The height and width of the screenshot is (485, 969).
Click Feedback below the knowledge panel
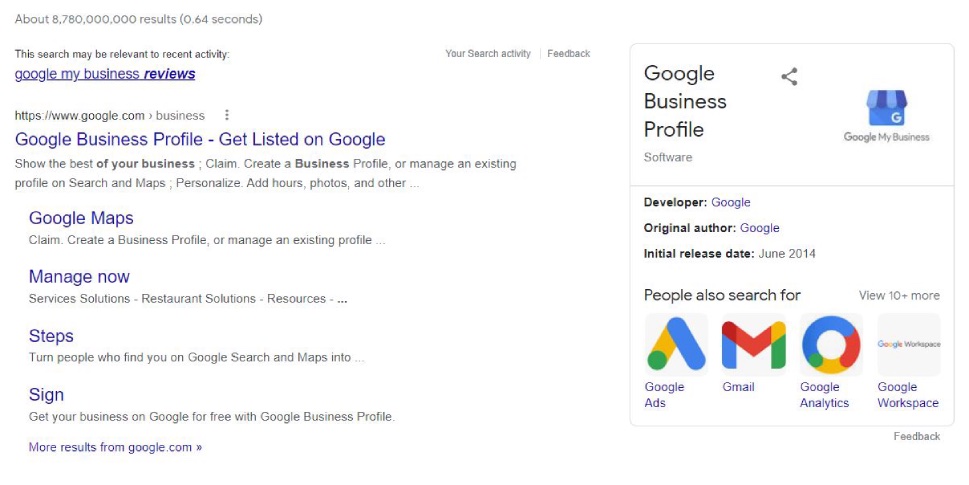pos(916,436)
